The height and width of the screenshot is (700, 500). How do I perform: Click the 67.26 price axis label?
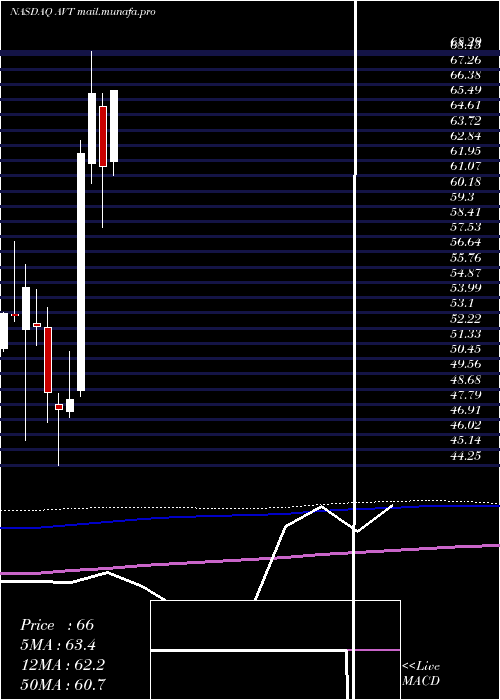pyautogui.click(x=466, y=59)
